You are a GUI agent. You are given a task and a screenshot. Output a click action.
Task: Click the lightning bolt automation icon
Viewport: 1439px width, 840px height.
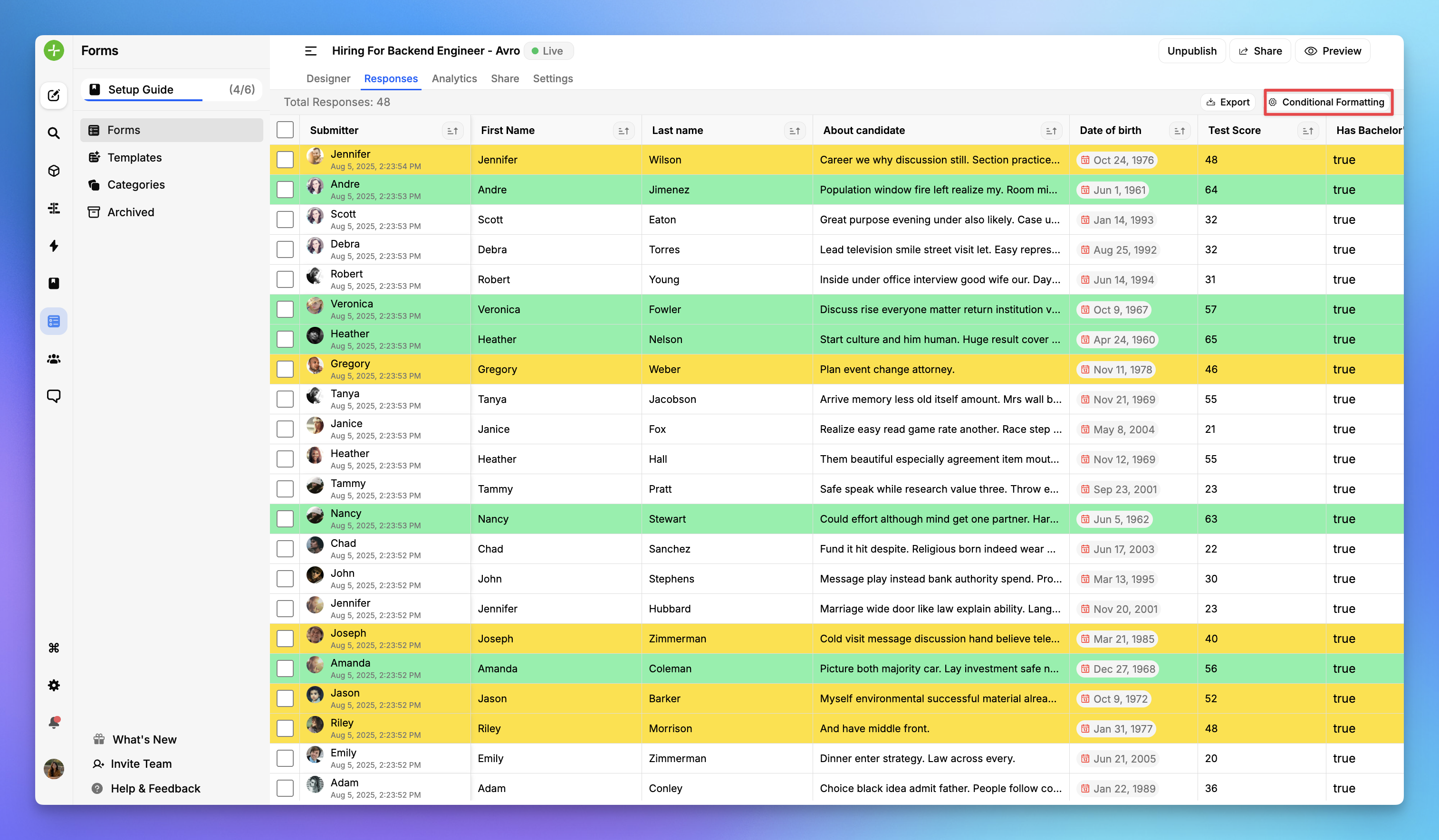(x=54, y=246)
